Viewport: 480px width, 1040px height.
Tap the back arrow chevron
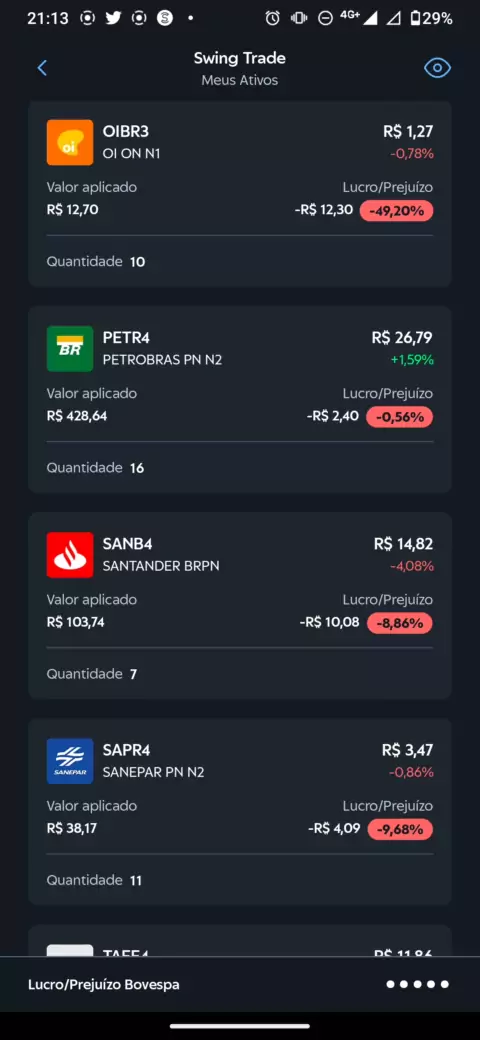point(42,68)
